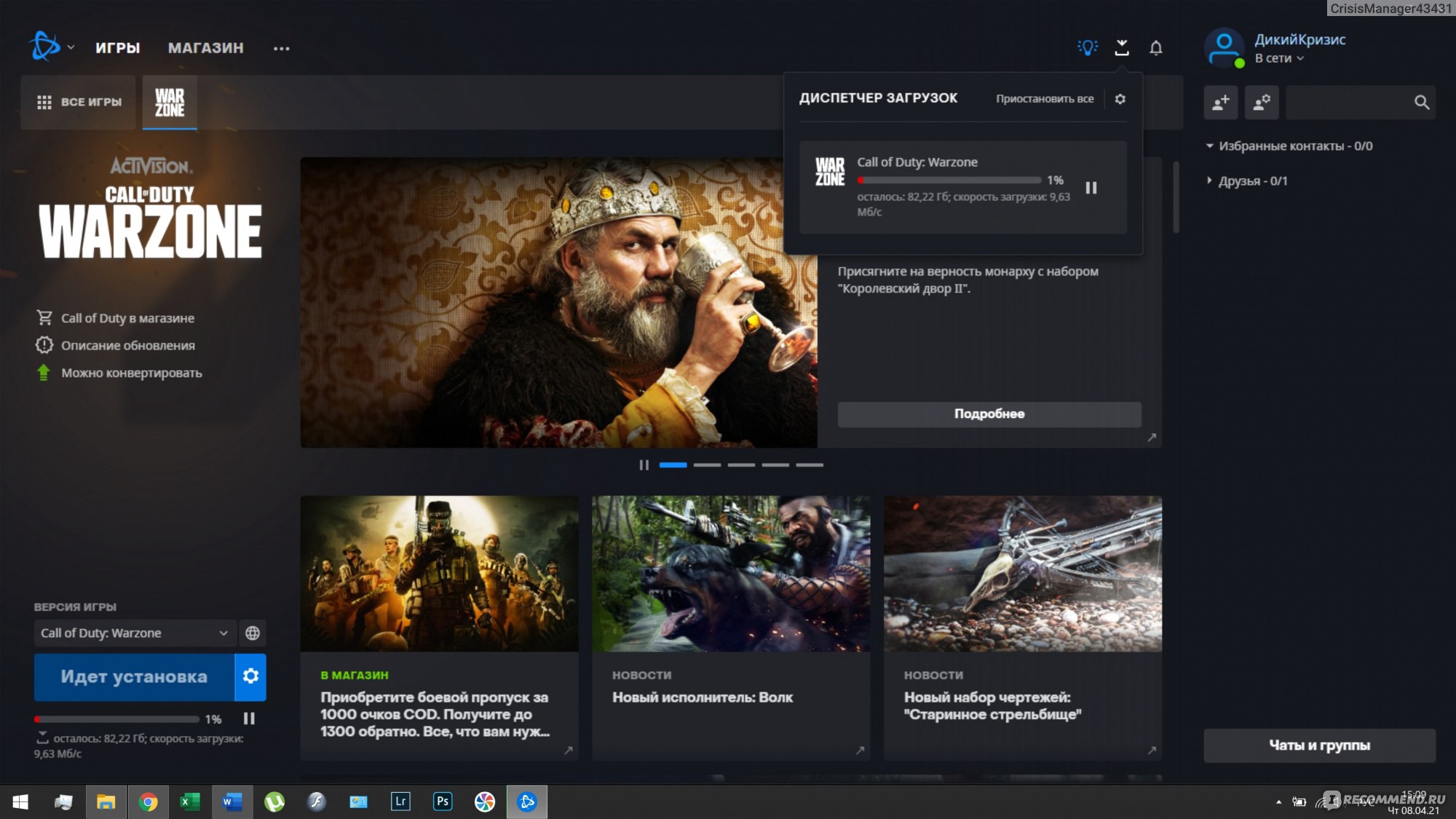Open uTorrent from the taskbar
Viewport: 1456px width, 819px height.
274,802
